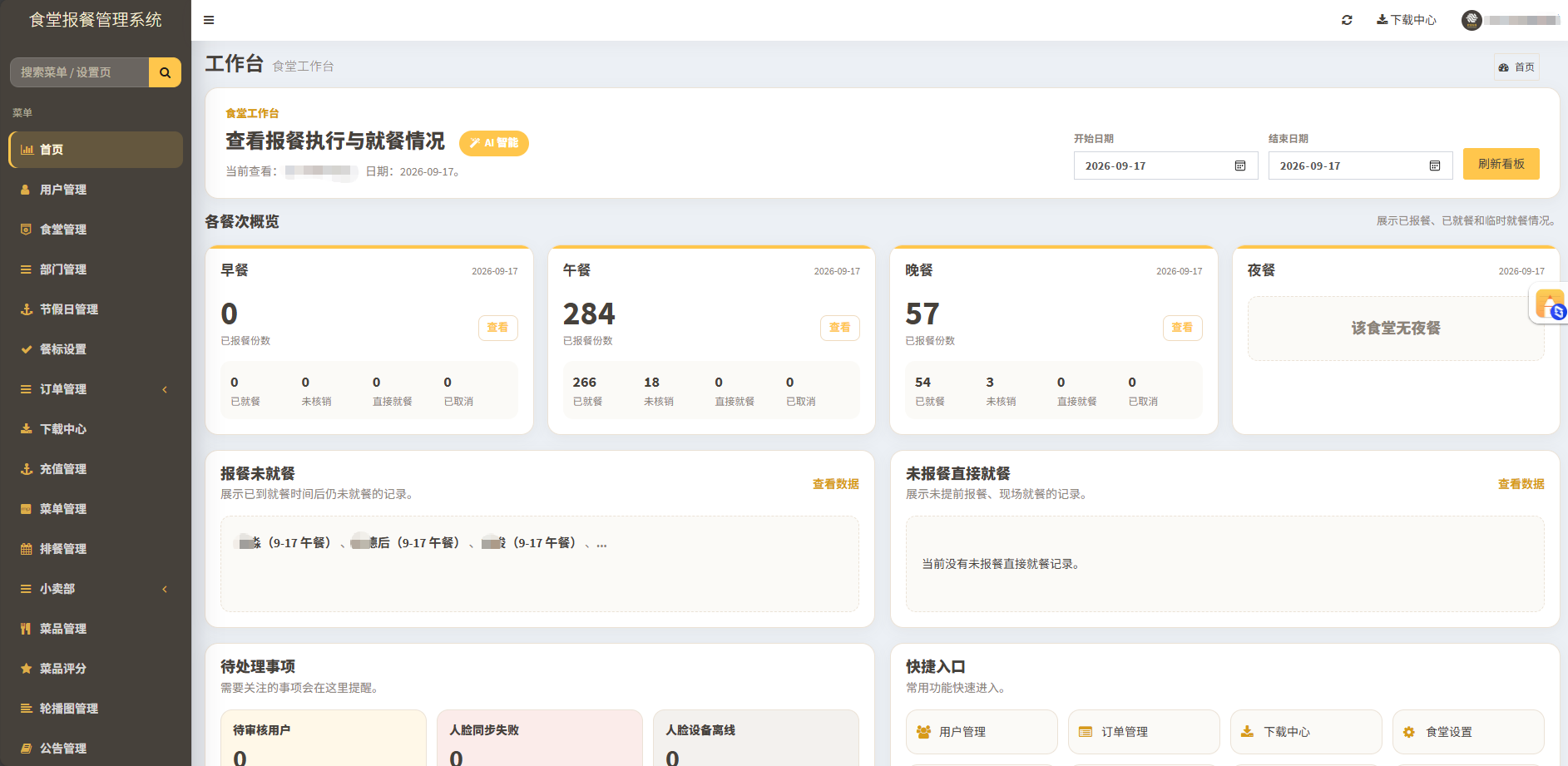This screenshot has height=766, width=1568.
Task: Open 部门管理 in the sidebar
Action: click(x=96, y=269)
